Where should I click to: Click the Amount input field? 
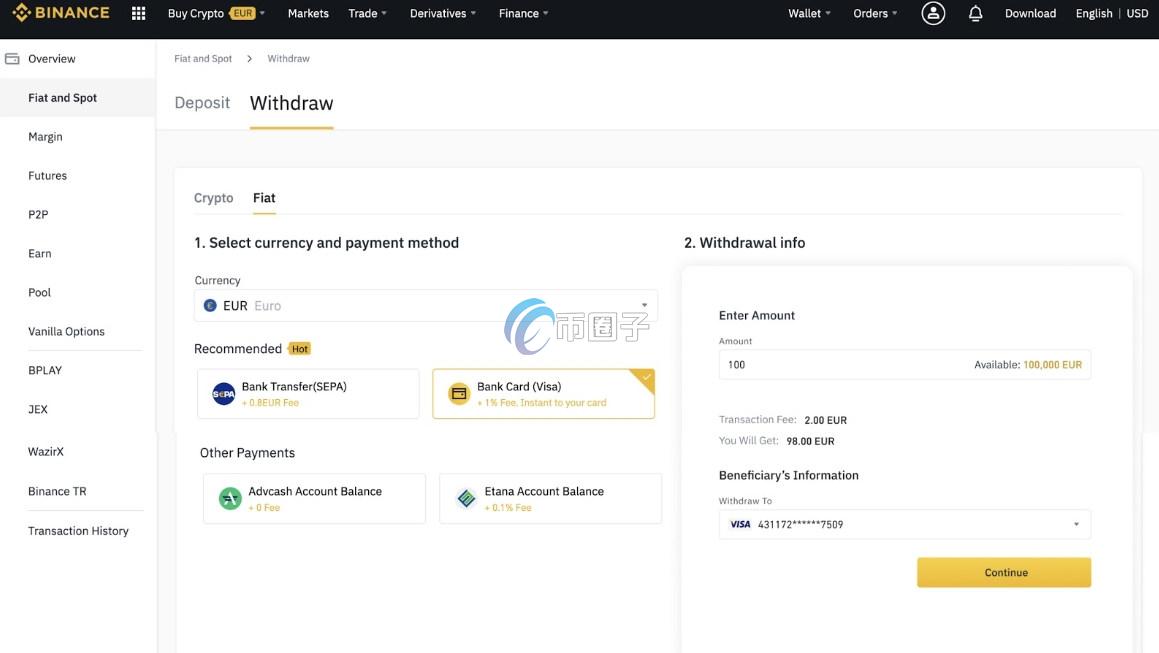click(x=840, y=365)
